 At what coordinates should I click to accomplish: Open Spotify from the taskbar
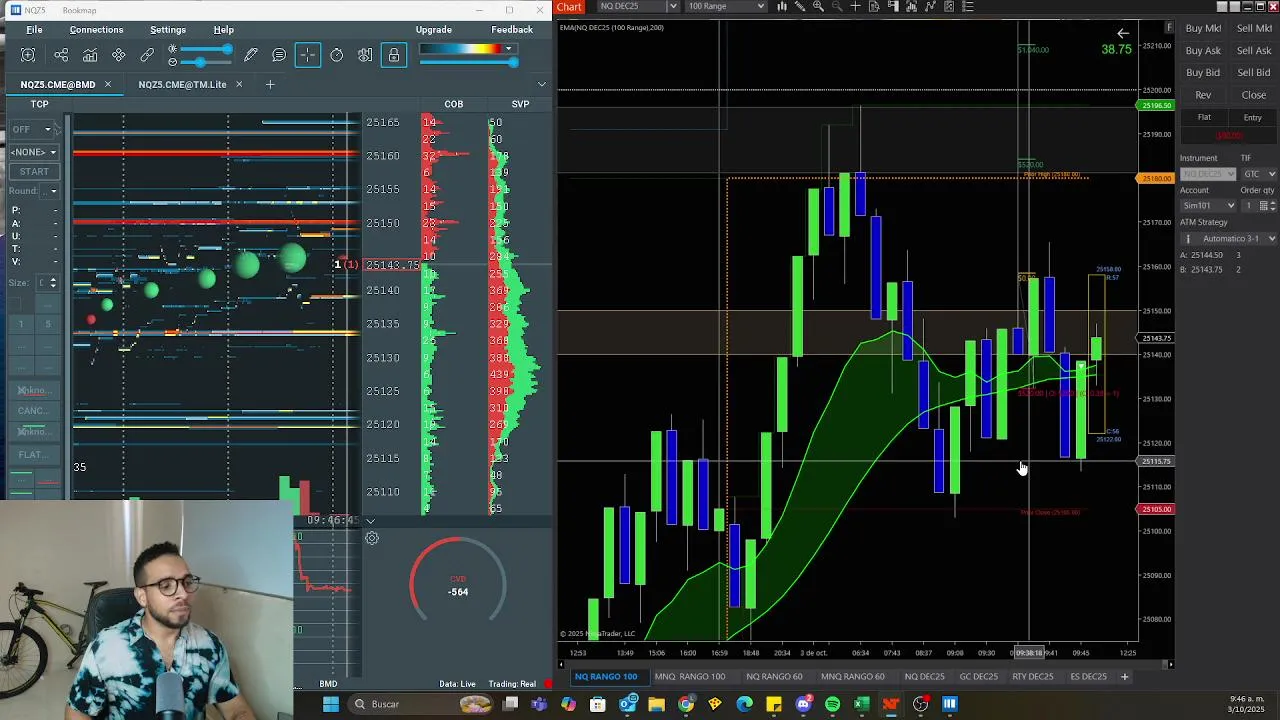tap(832, 704)
